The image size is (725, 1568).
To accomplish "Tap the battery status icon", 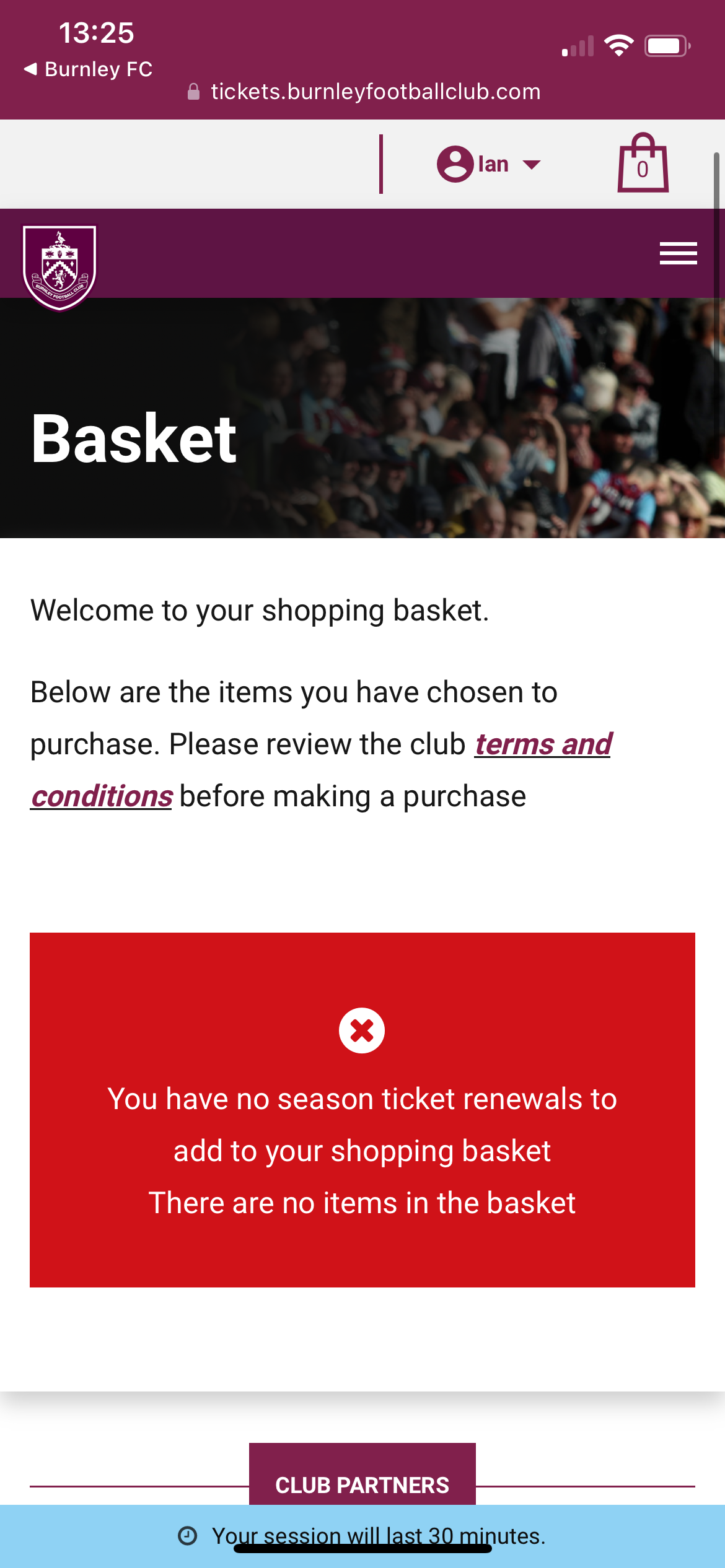I will (x=666, y=46).
